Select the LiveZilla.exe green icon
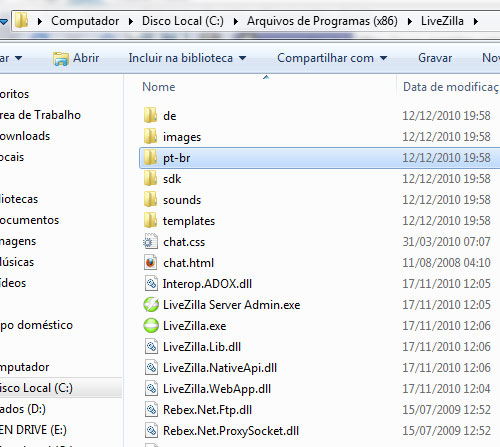The width and height of the screenshot is (500, 447). pyautogui.click(x=151, y=326)
